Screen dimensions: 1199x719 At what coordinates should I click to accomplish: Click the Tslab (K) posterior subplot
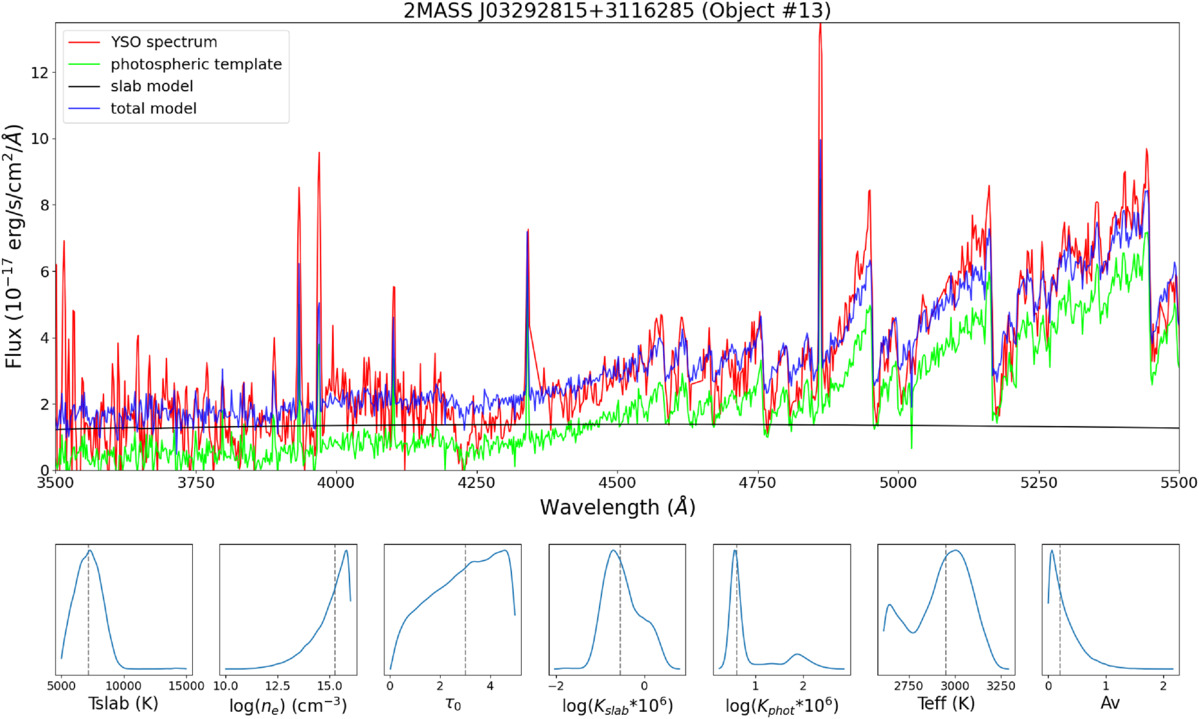pos(124,609)
